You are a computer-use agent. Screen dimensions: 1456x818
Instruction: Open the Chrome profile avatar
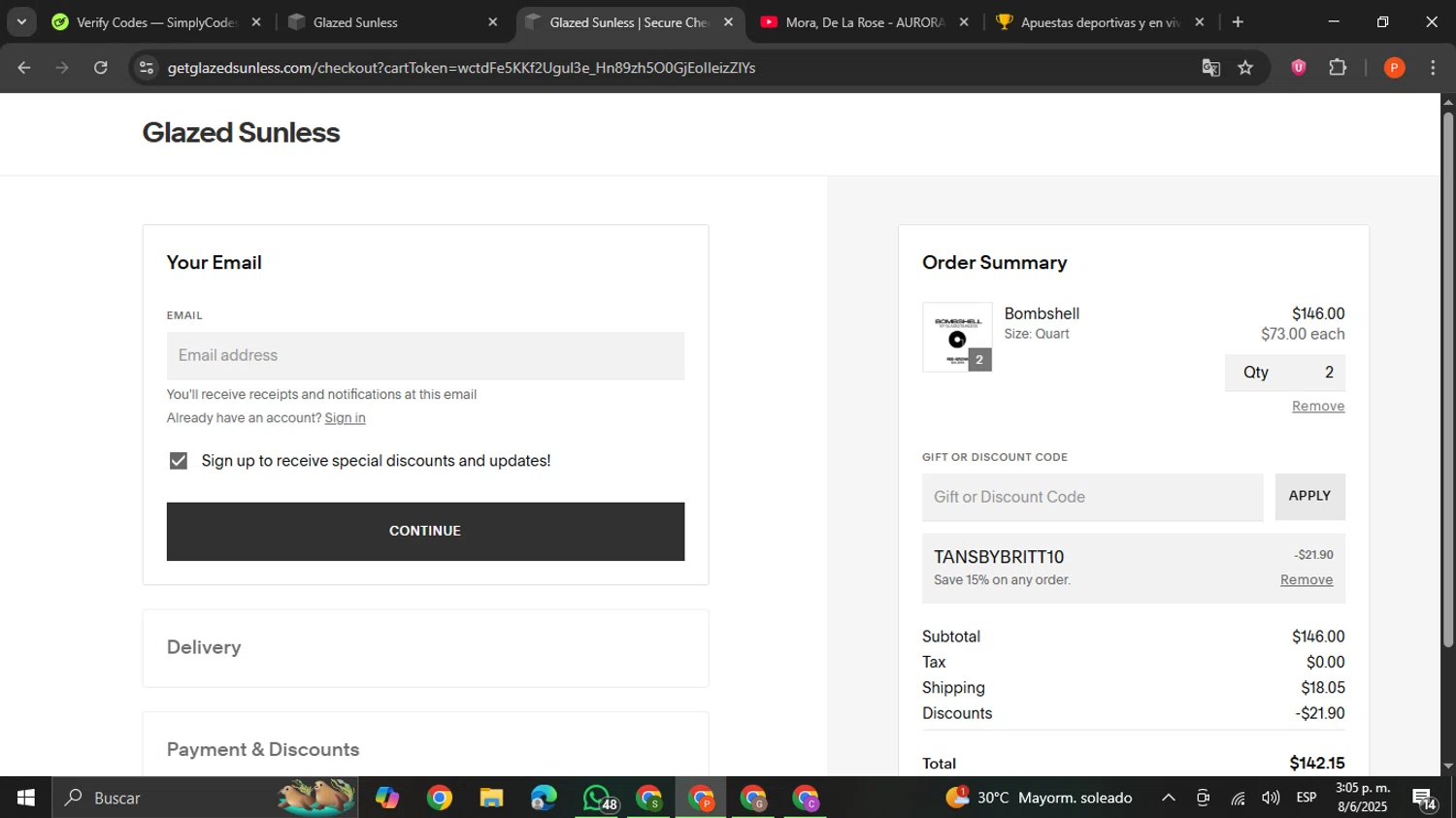pos(1394,67)
